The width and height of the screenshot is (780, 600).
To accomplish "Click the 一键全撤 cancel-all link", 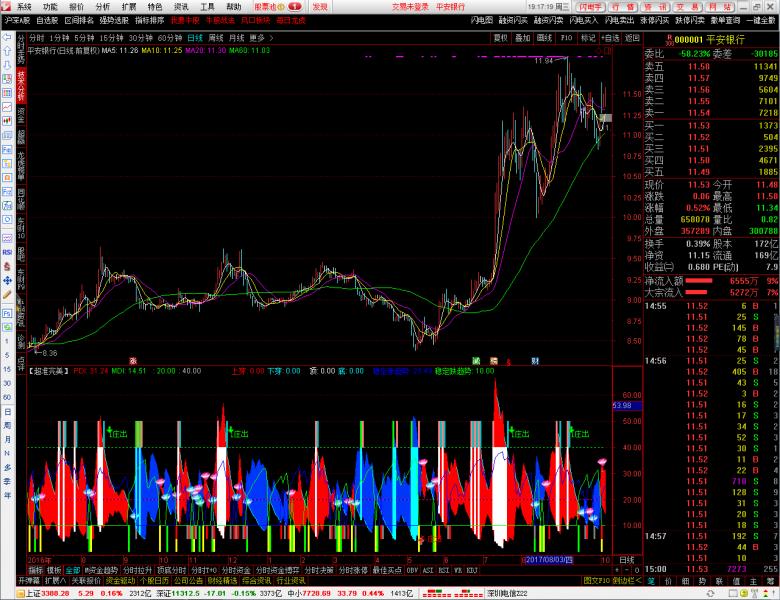I will [761, 20].
